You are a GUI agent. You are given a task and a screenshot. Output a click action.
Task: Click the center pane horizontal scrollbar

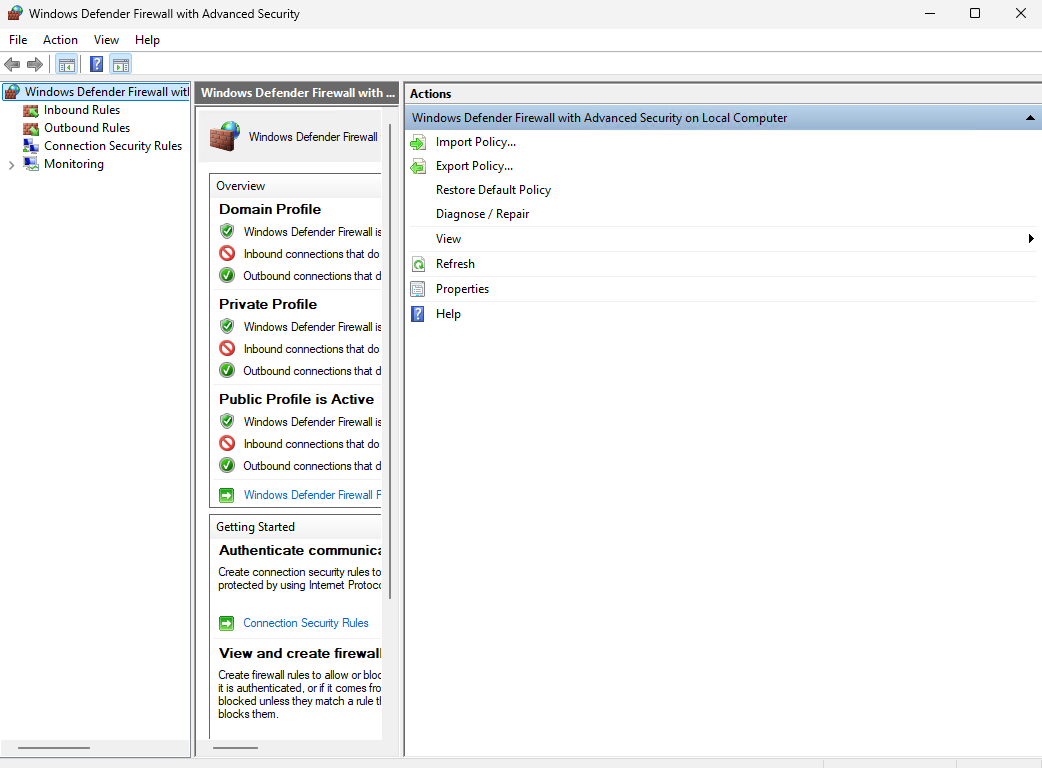[x=235, y=748]
